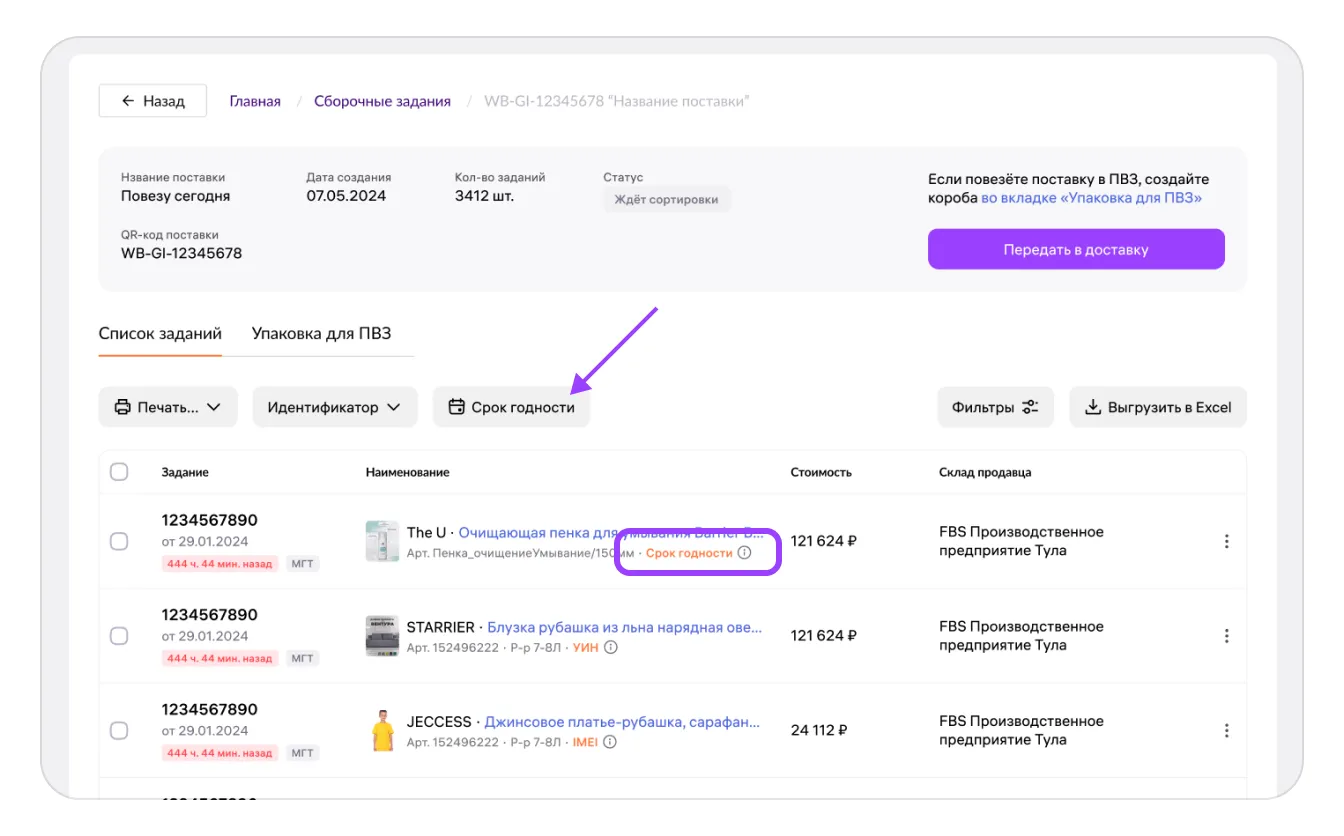Open the Срок годности button

click(x=511, y=407)
